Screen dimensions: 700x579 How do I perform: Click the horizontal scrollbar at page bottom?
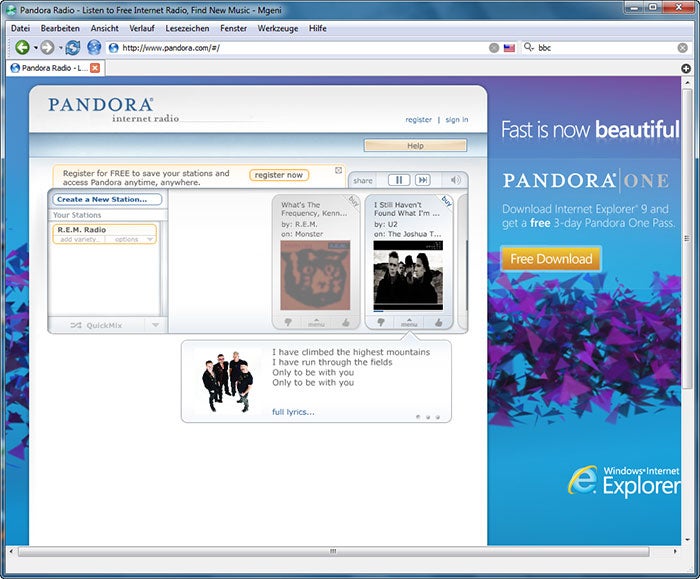(333, 551)
